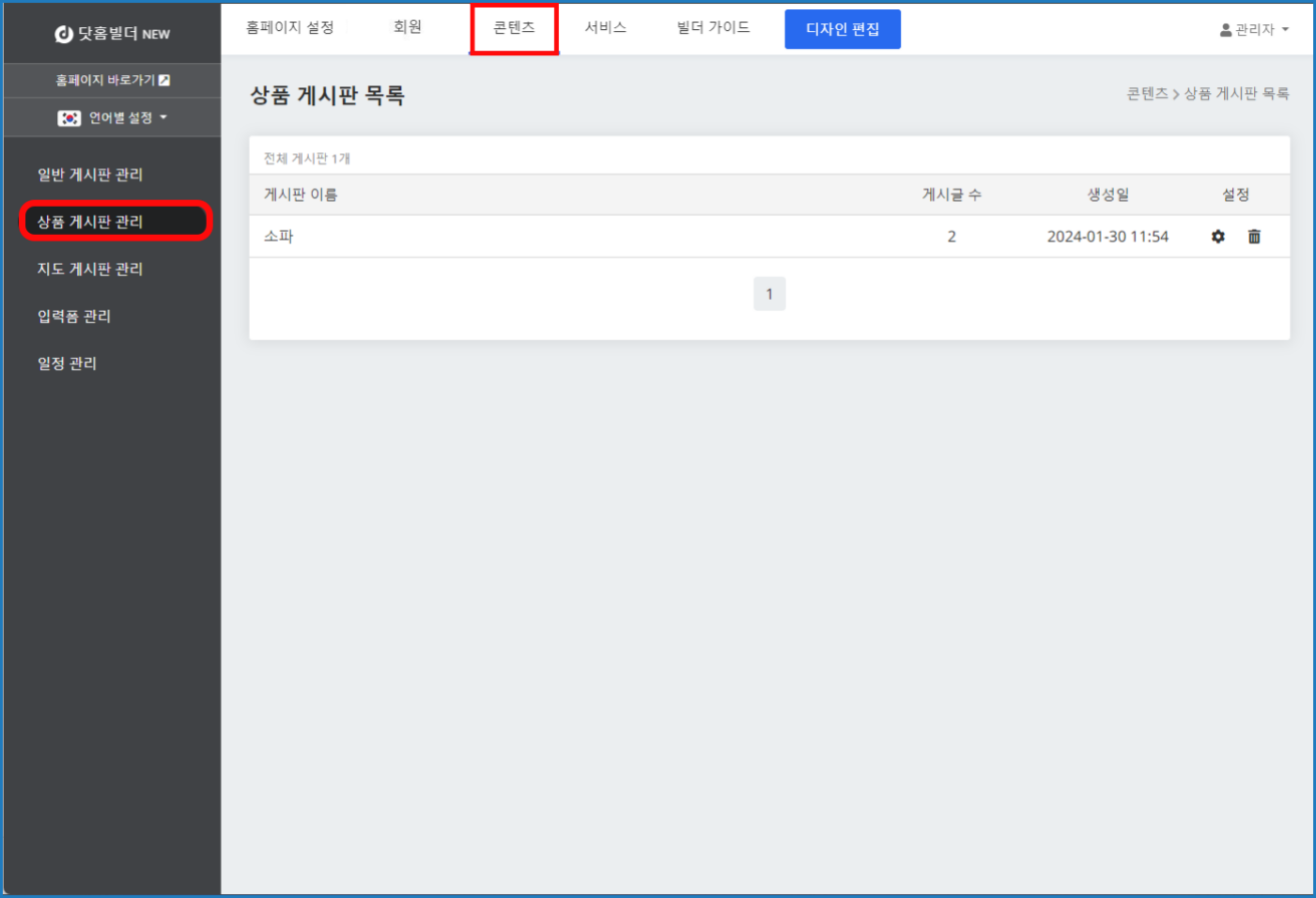1316x898 pixels.
Task: Click the 관리자 user profile icon
Action: (x=1226, y=30)
